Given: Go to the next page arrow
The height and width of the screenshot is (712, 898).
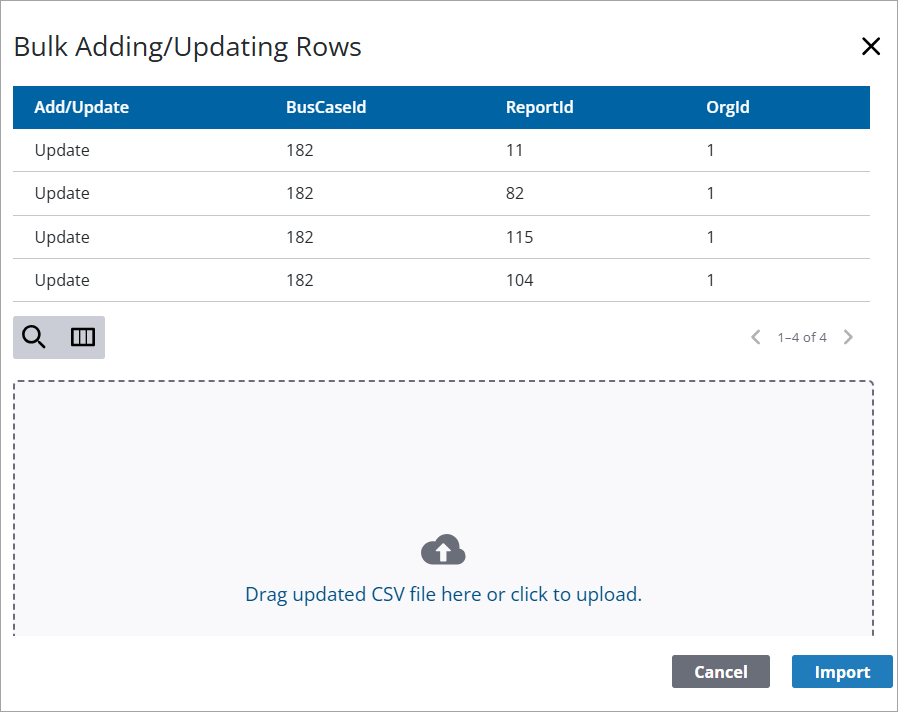Looking at the screenshot, I should pyautogui.click(x=848, y=337).
